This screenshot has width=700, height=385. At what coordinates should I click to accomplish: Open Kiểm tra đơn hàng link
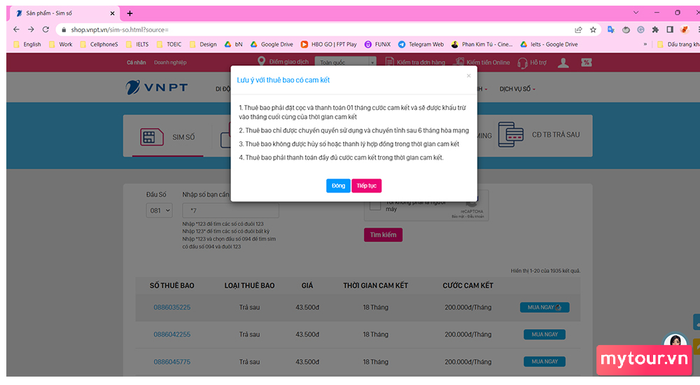(415, 62)
